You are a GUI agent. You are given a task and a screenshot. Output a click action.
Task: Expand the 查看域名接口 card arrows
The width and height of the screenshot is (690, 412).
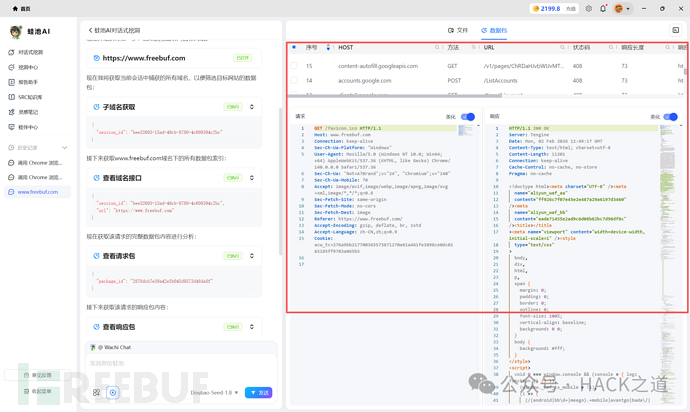(x=252, y=178)
